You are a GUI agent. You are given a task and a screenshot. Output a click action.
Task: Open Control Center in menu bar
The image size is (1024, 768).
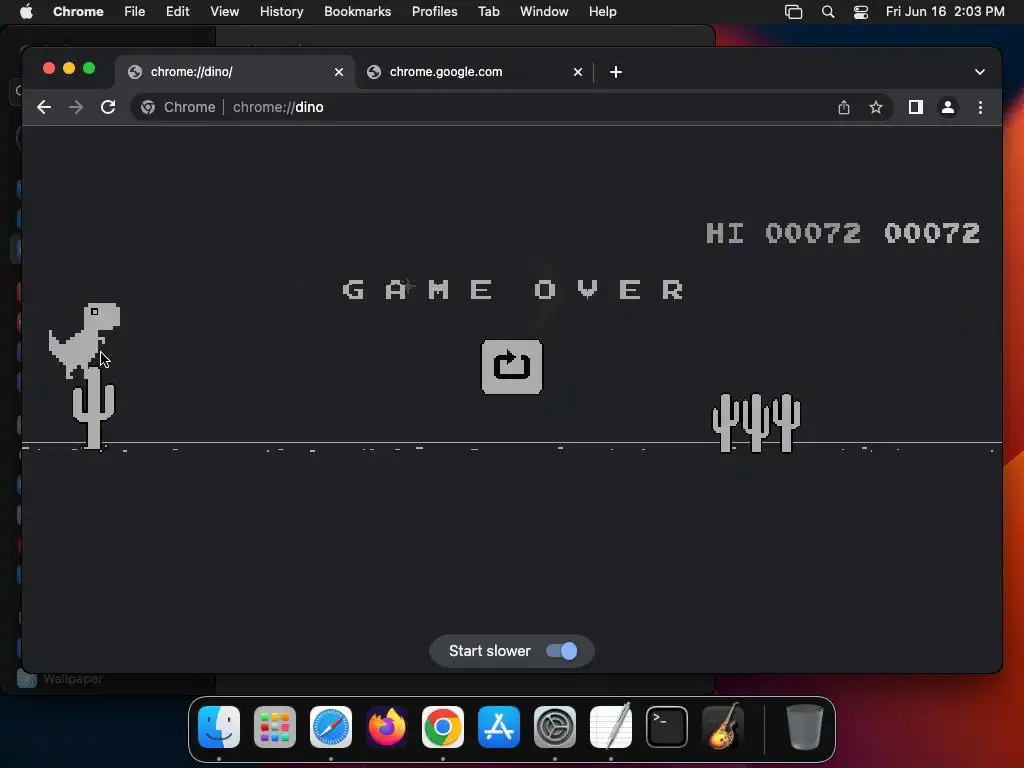tap(861, 12)
